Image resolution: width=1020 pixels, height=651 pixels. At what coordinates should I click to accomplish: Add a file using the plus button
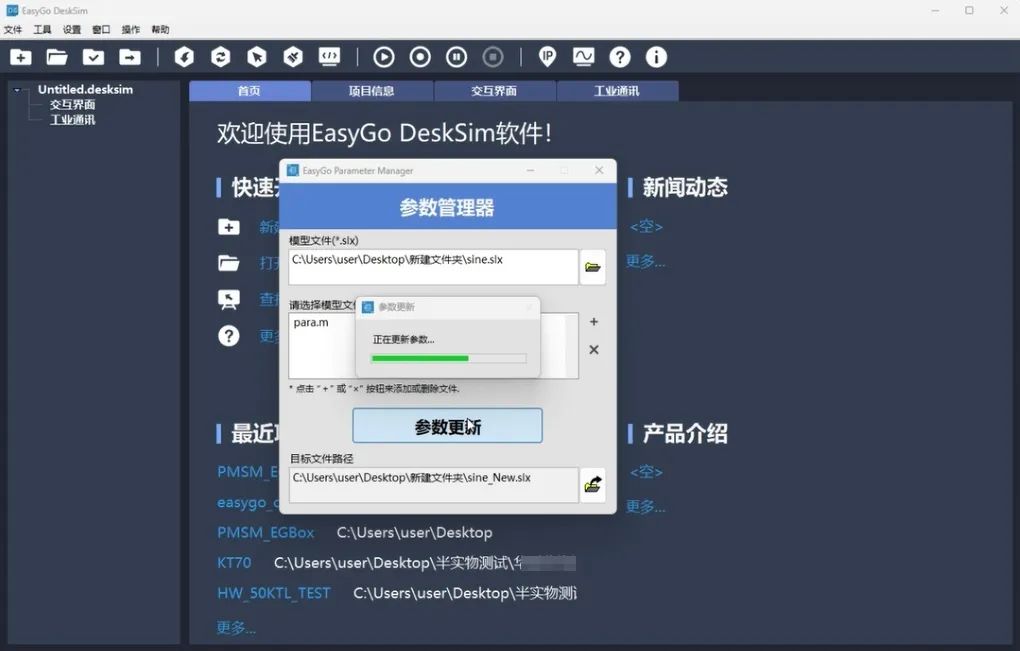[594, 321]
